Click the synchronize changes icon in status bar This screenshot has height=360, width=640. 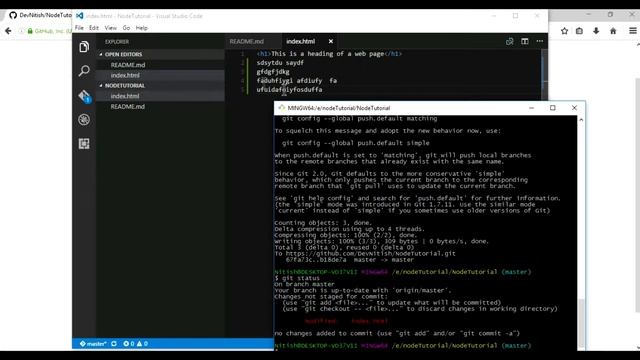[x=114, y=344]
